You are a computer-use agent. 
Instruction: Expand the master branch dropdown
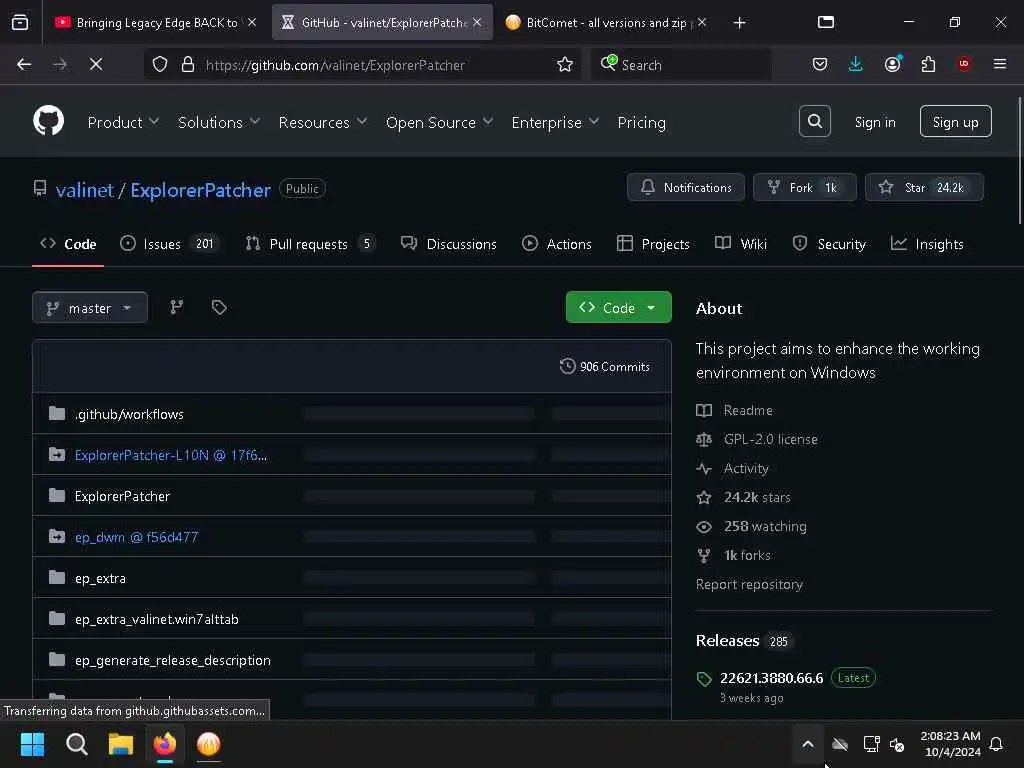pos(89,308)
